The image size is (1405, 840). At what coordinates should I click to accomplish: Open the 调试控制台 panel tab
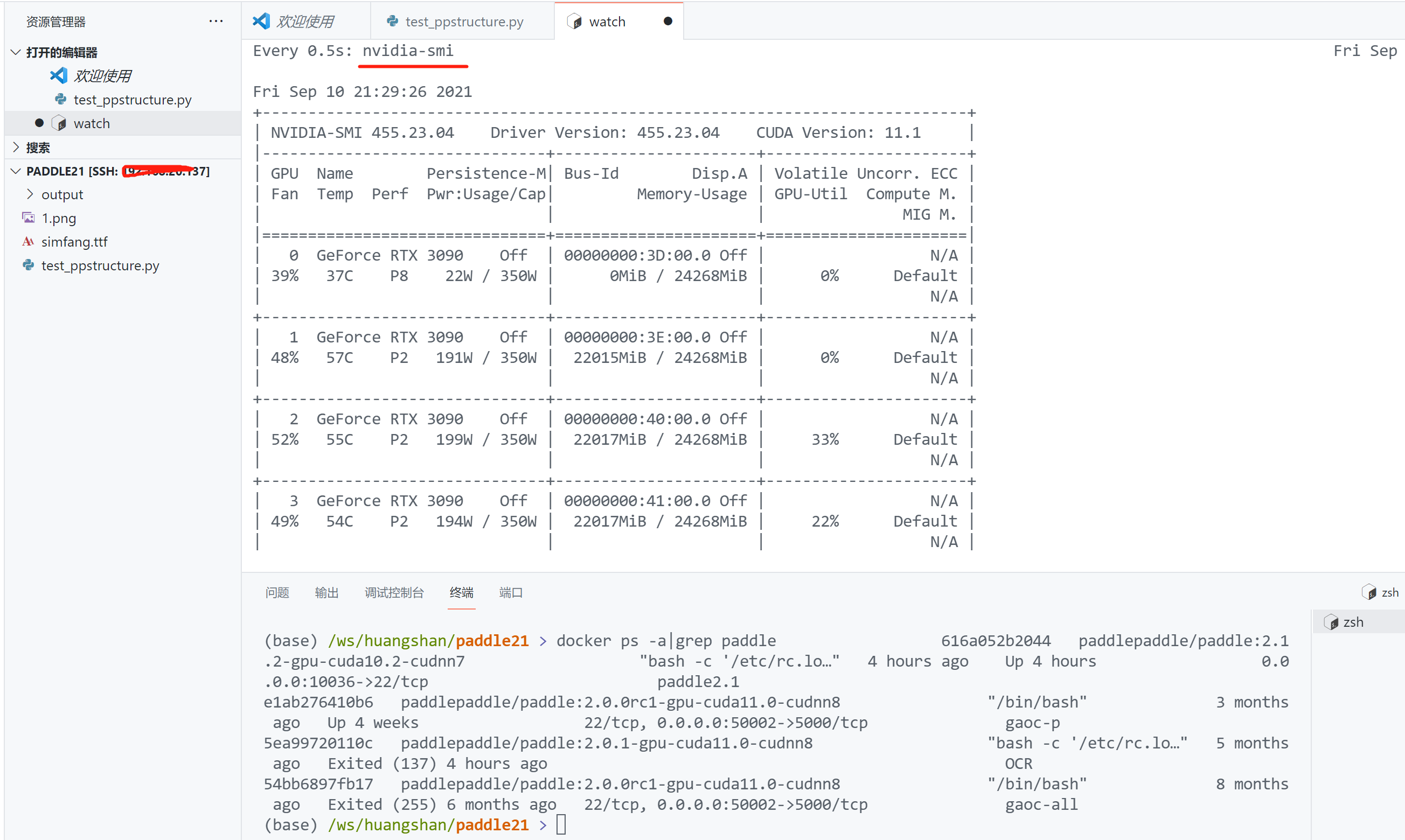394,593
